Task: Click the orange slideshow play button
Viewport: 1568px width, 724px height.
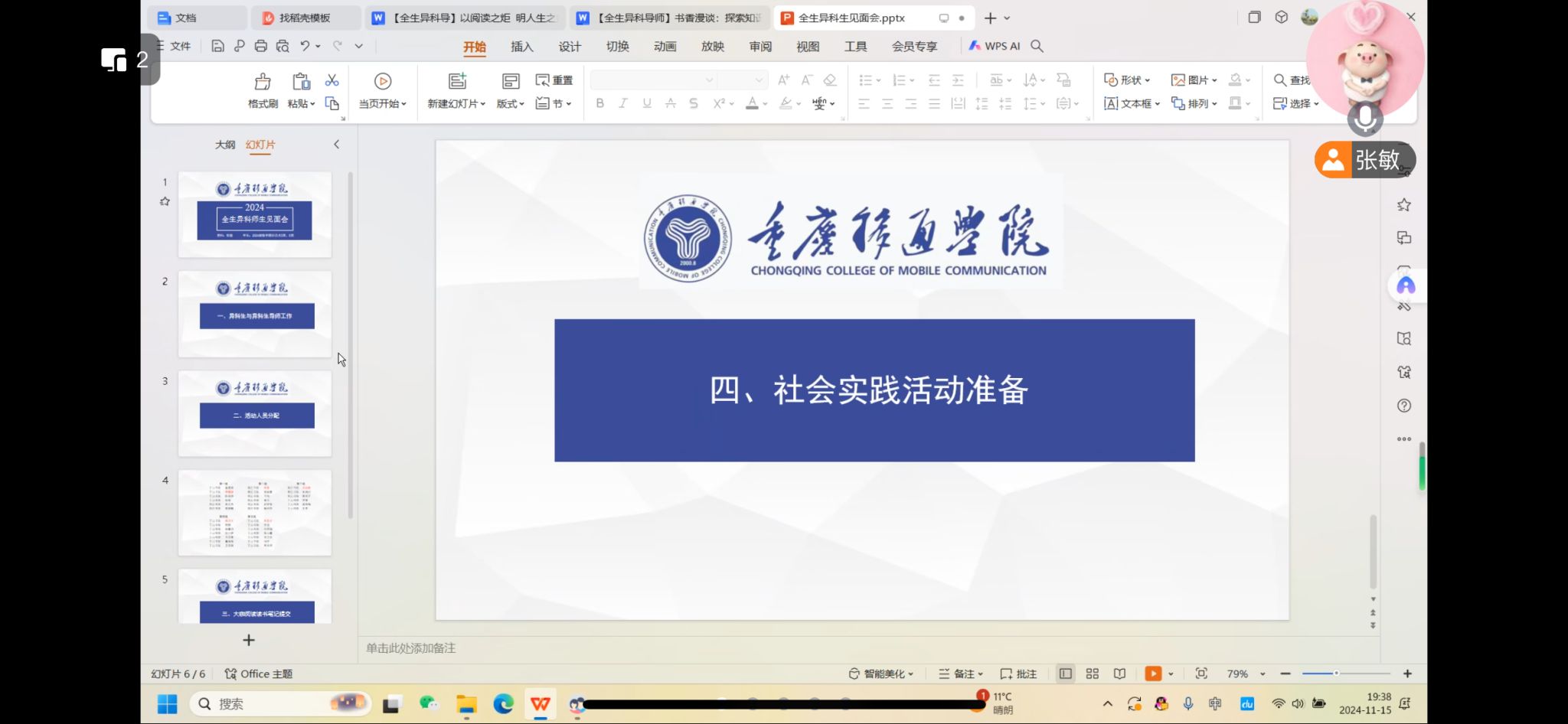Action: 1152,673
